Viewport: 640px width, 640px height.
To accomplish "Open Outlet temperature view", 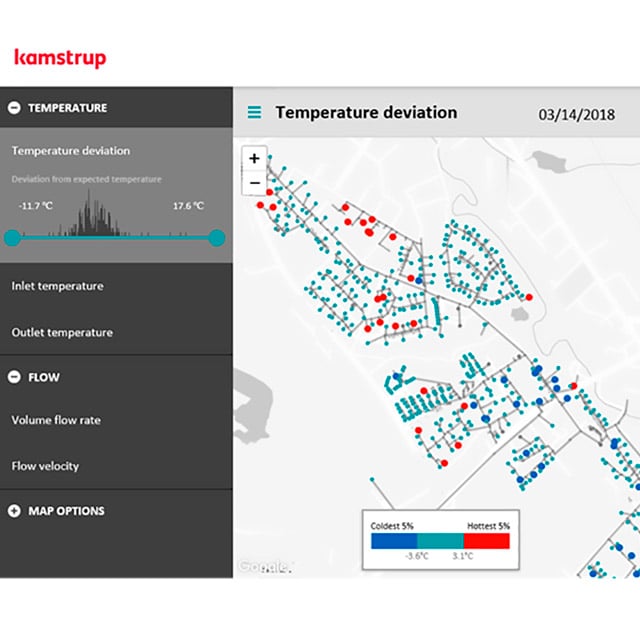I will [62, 332].
